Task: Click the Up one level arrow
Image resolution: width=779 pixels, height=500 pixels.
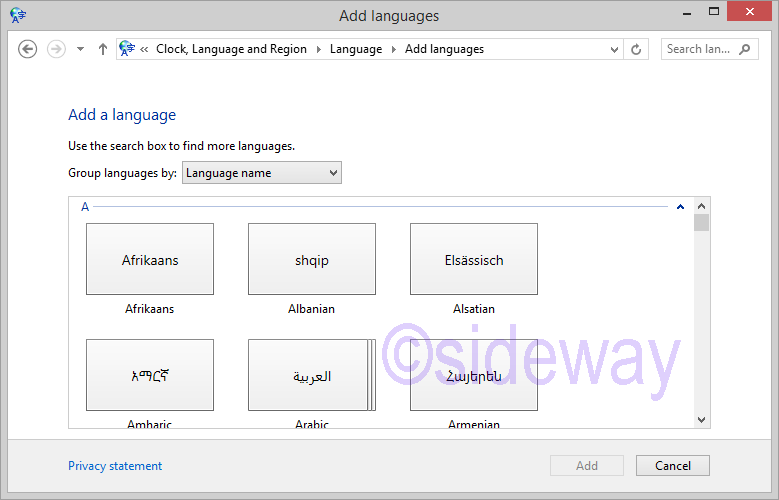Action: pos(102,49)
